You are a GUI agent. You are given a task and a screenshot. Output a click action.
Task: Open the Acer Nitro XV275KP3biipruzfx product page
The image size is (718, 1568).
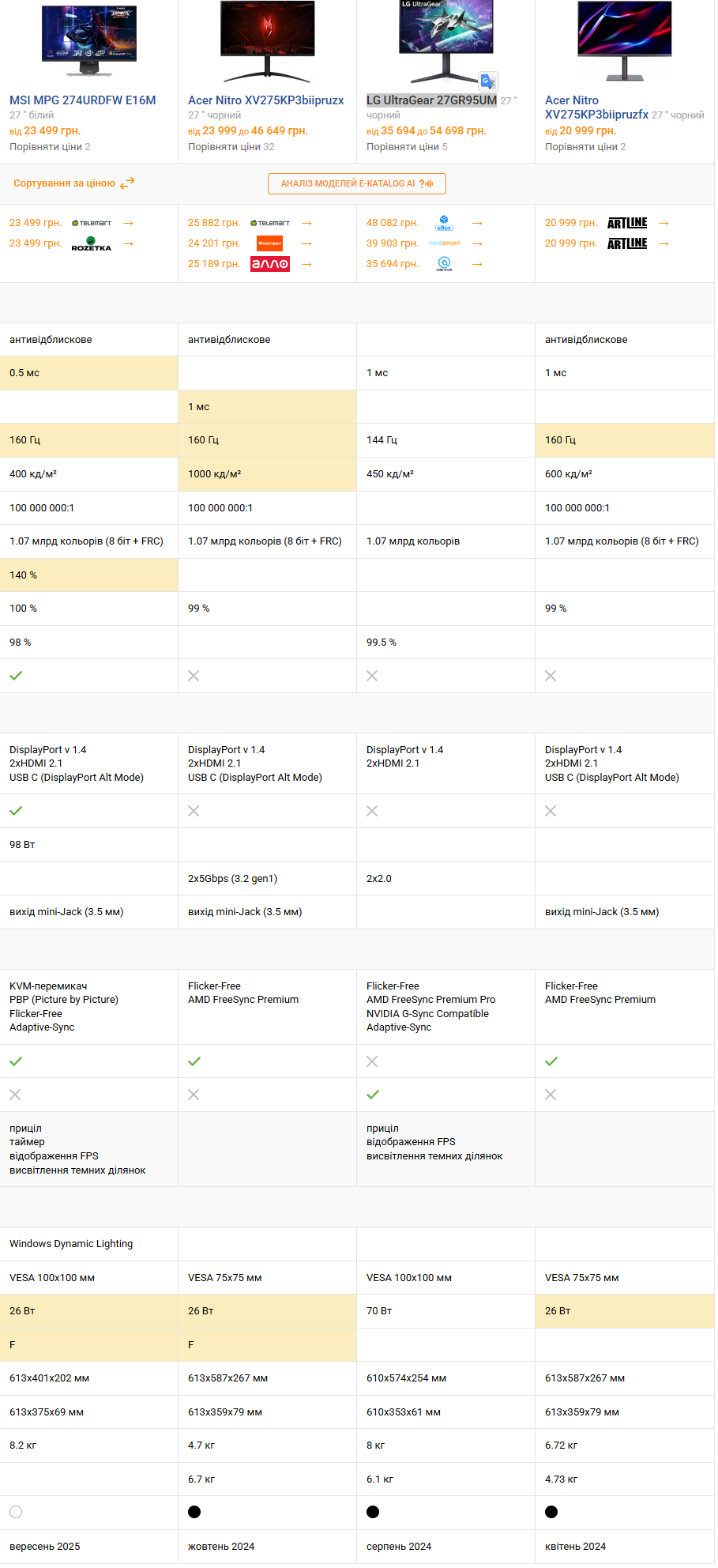(x=596, y=107)
